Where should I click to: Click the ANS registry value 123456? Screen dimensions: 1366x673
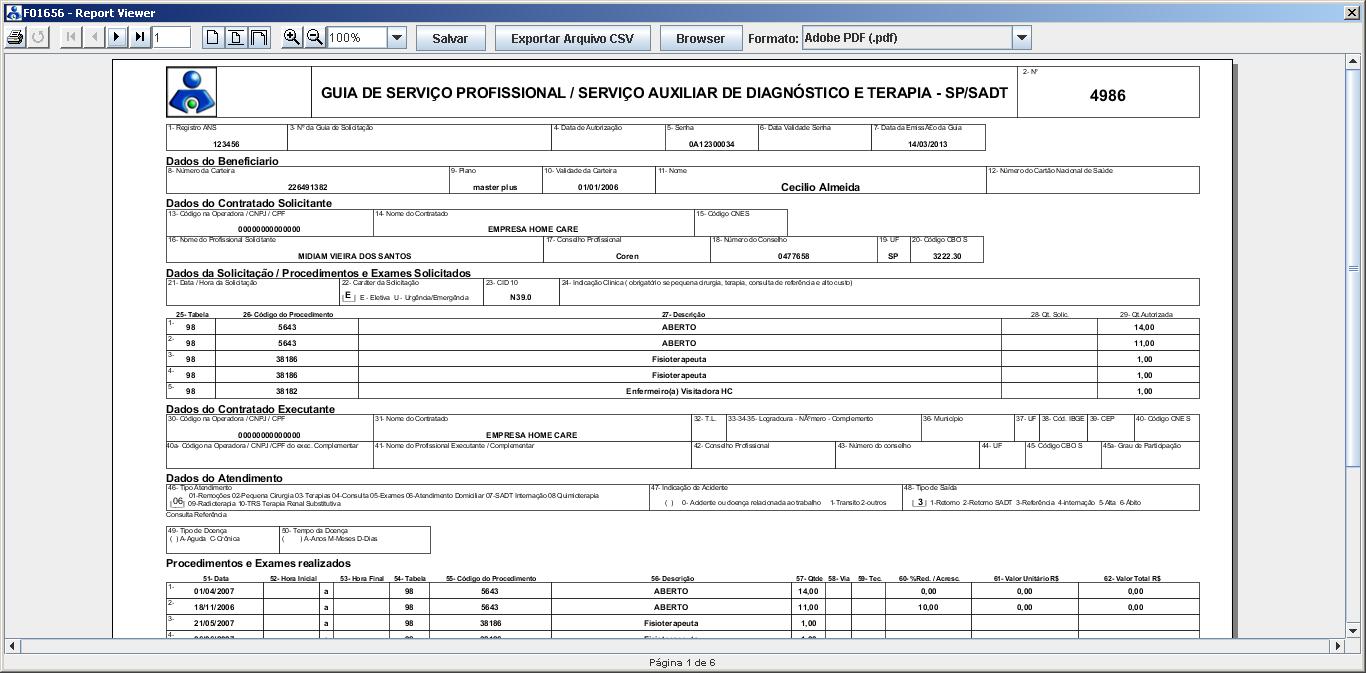pyautogui.click(x=226, y=144)
